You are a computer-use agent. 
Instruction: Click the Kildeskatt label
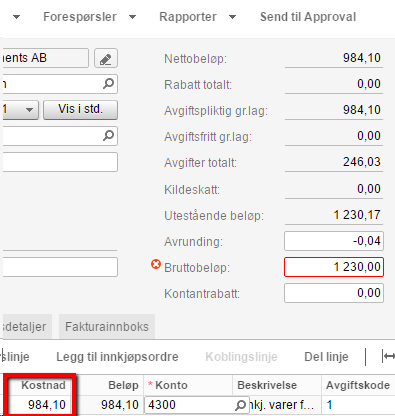(x=192, y=190)
